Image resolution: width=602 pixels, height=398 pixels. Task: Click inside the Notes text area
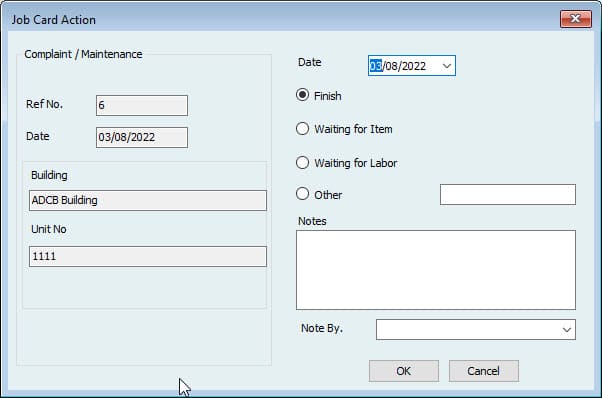[x=436, y=270]
